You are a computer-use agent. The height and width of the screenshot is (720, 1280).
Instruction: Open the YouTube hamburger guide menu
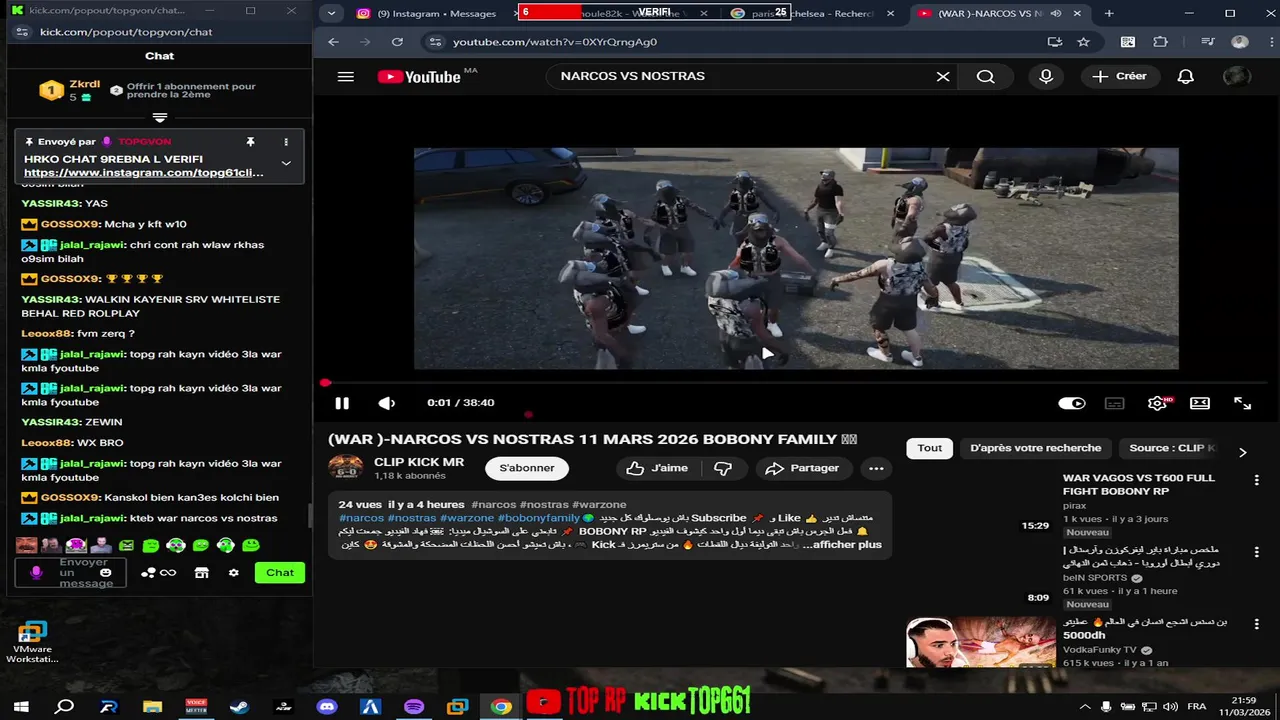click(x=346, y=77)
